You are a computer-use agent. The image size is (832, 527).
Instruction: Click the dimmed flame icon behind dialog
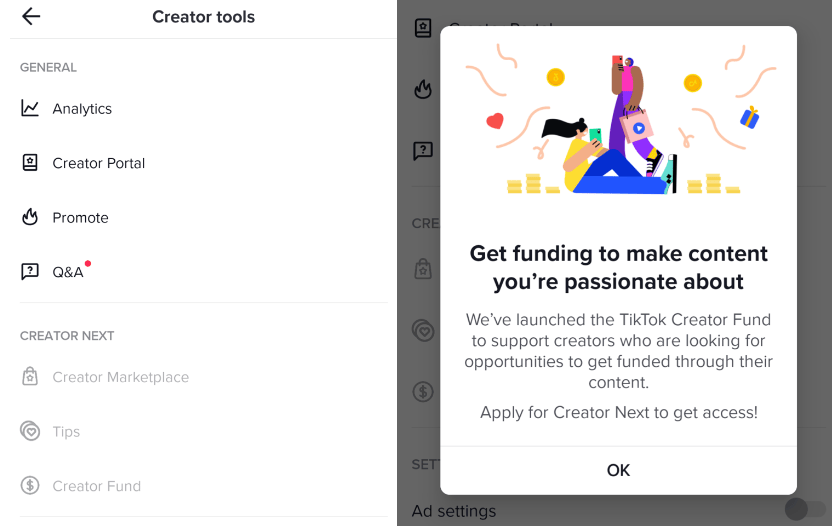tap(423, 90)
